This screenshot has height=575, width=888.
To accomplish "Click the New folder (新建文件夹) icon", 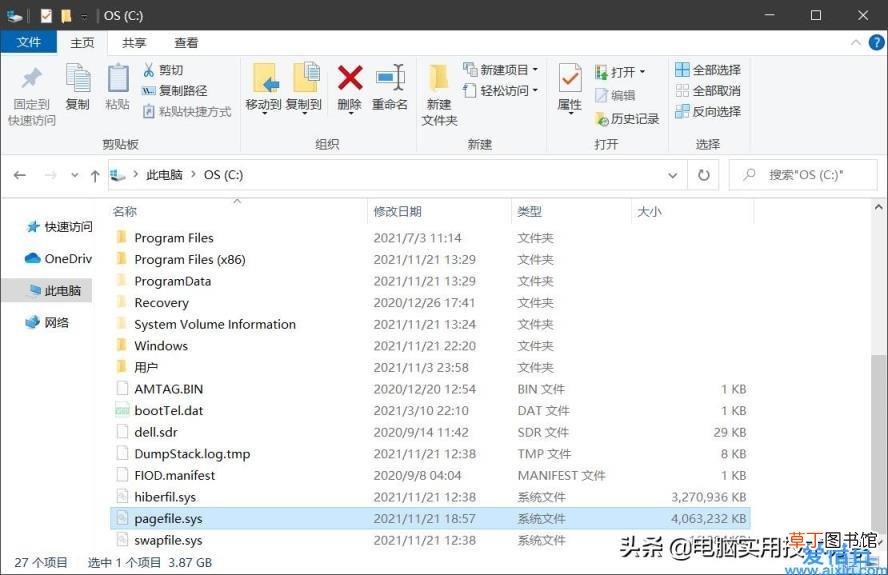I will click(439, 78).
